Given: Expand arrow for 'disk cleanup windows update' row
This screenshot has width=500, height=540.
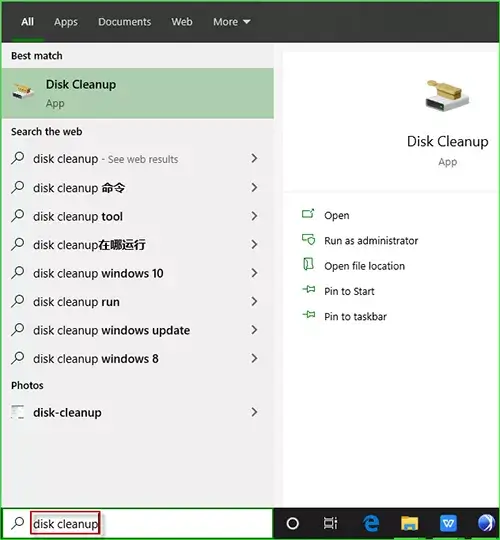Looking at the screenshot, I should tap(254, 330).
